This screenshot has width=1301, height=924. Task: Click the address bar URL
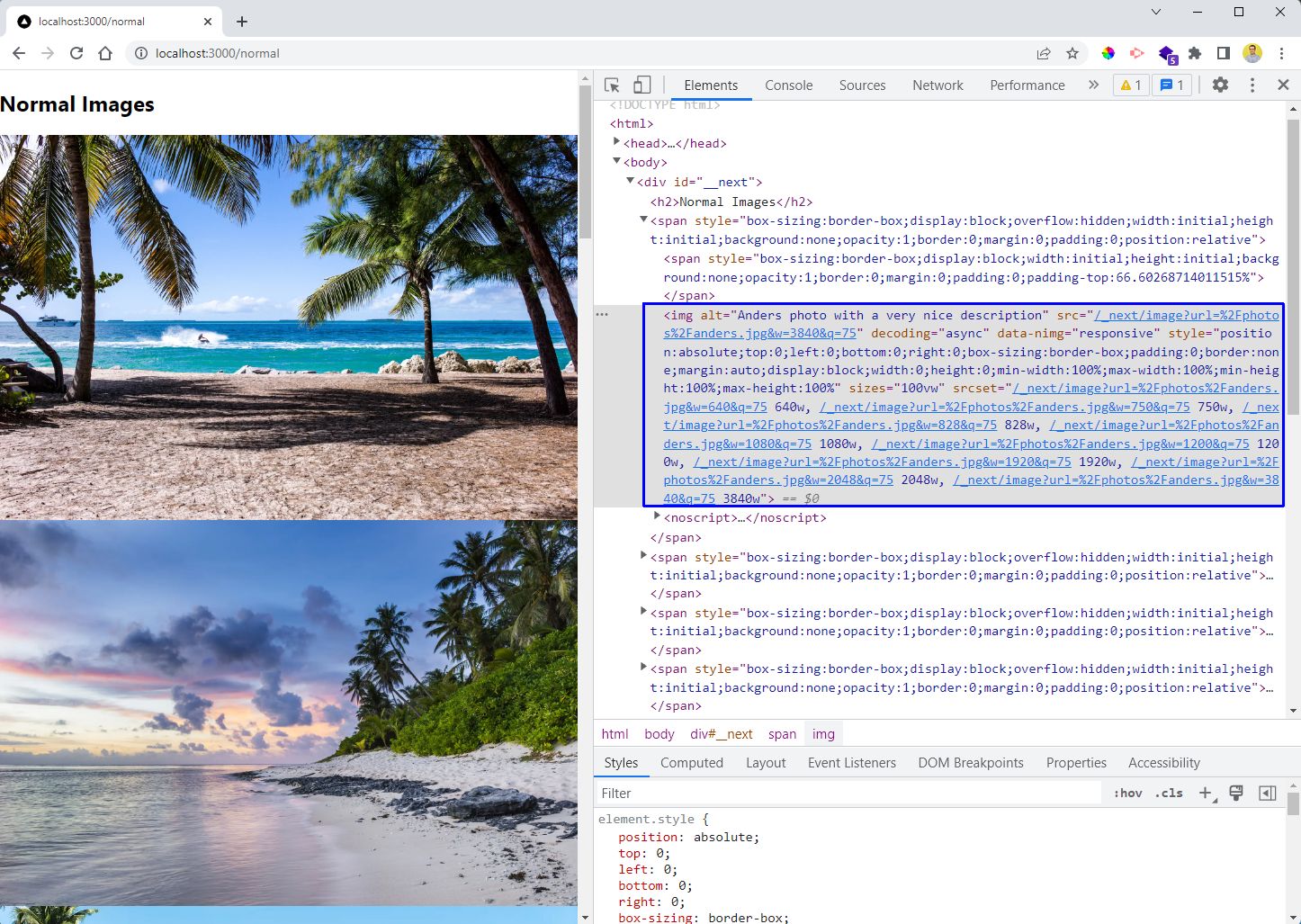(x=217, y=53)
